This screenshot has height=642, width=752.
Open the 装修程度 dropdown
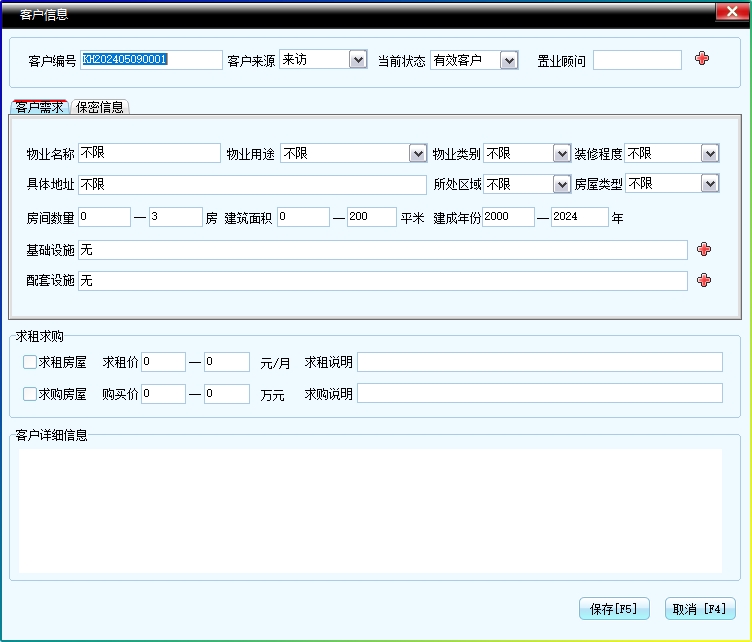click(709, 153)
